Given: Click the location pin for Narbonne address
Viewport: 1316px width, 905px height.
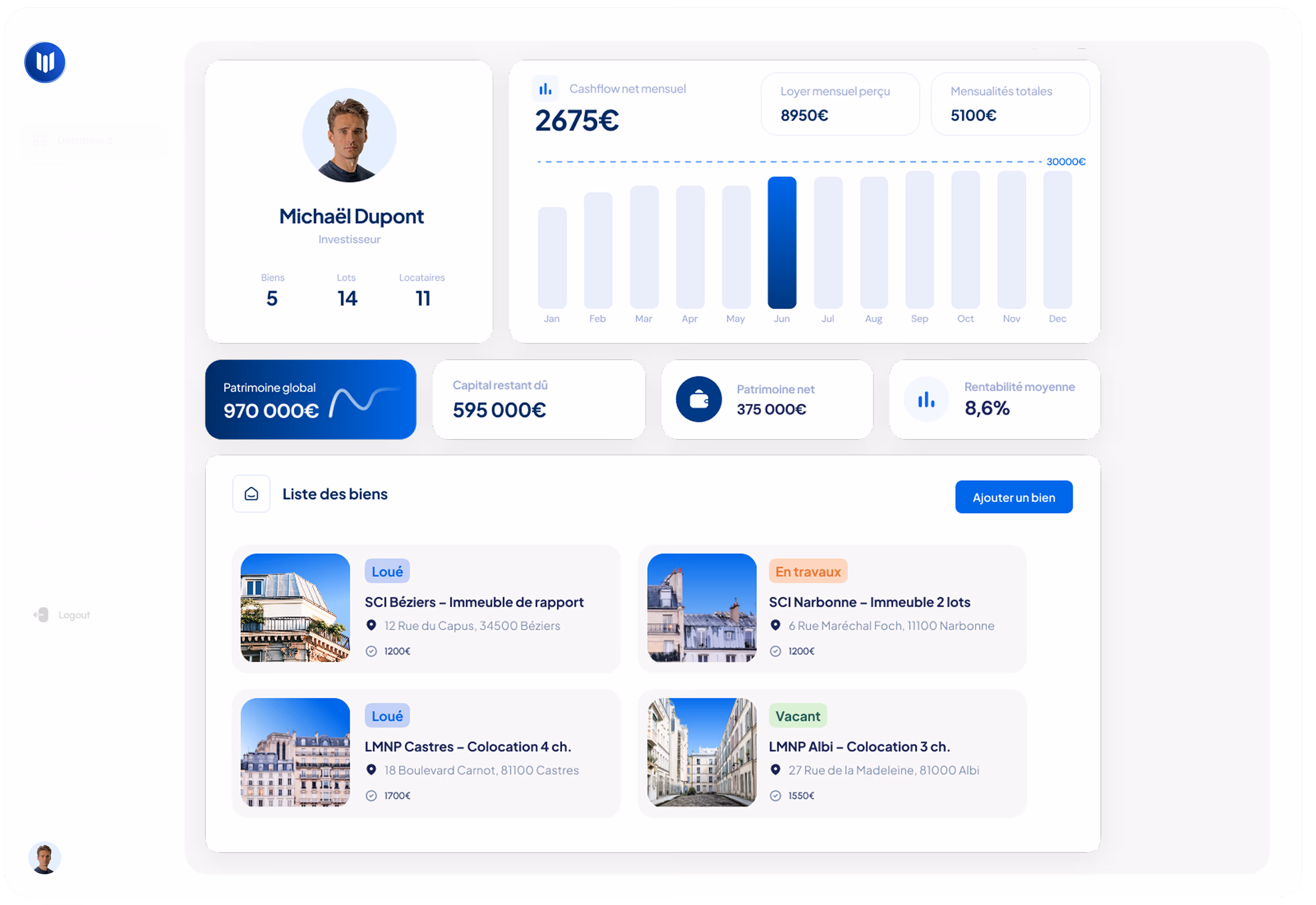Looking at the screenshot, I should click(775, 625).
